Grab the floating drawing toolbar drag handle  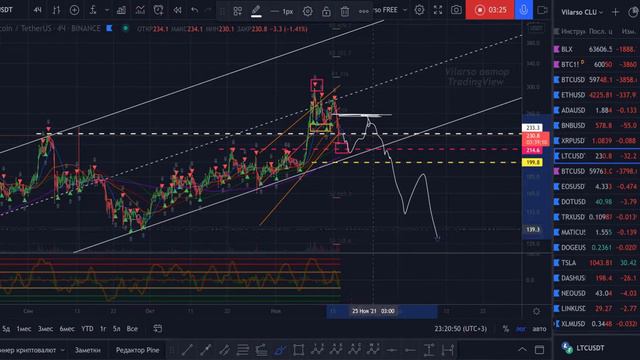pyautogui.click(x=222, y=11)
